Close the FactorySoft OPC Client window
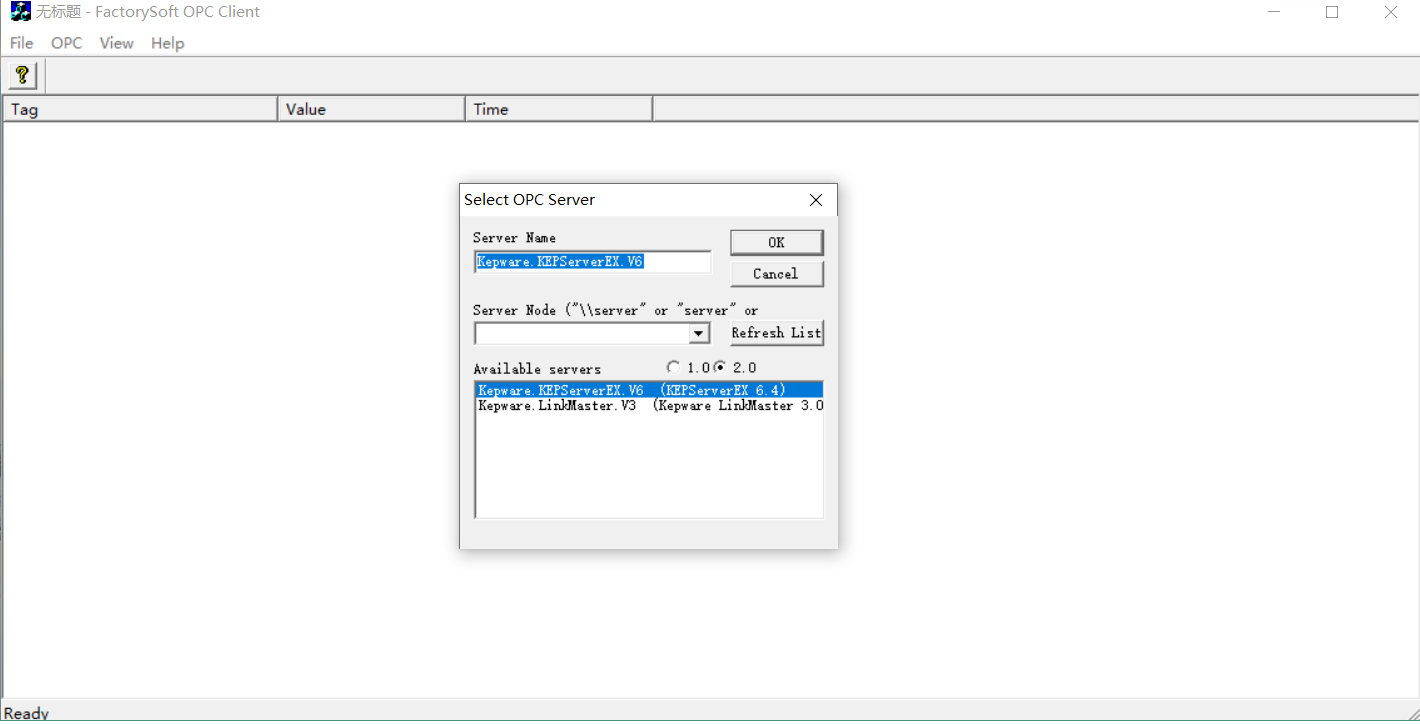This screenshot has height=724, width=1420. click(x=1391, y=12)
